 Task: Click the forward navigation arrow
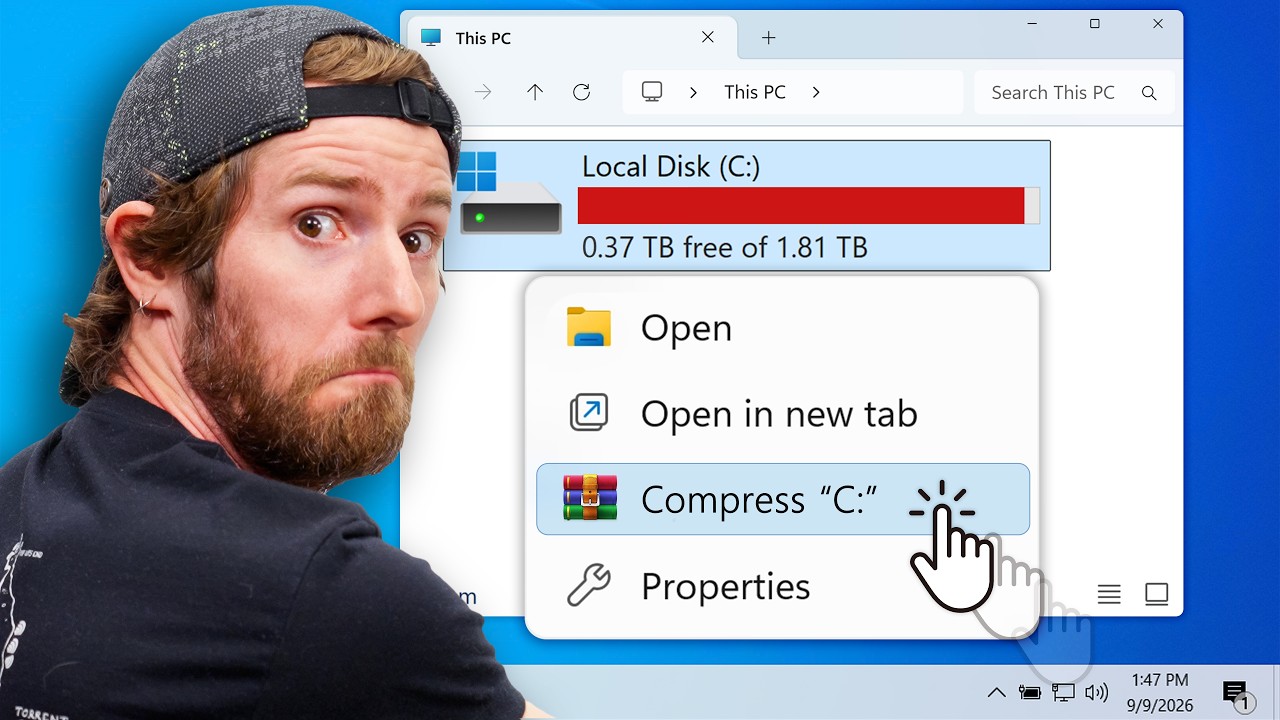pos(483,92)
